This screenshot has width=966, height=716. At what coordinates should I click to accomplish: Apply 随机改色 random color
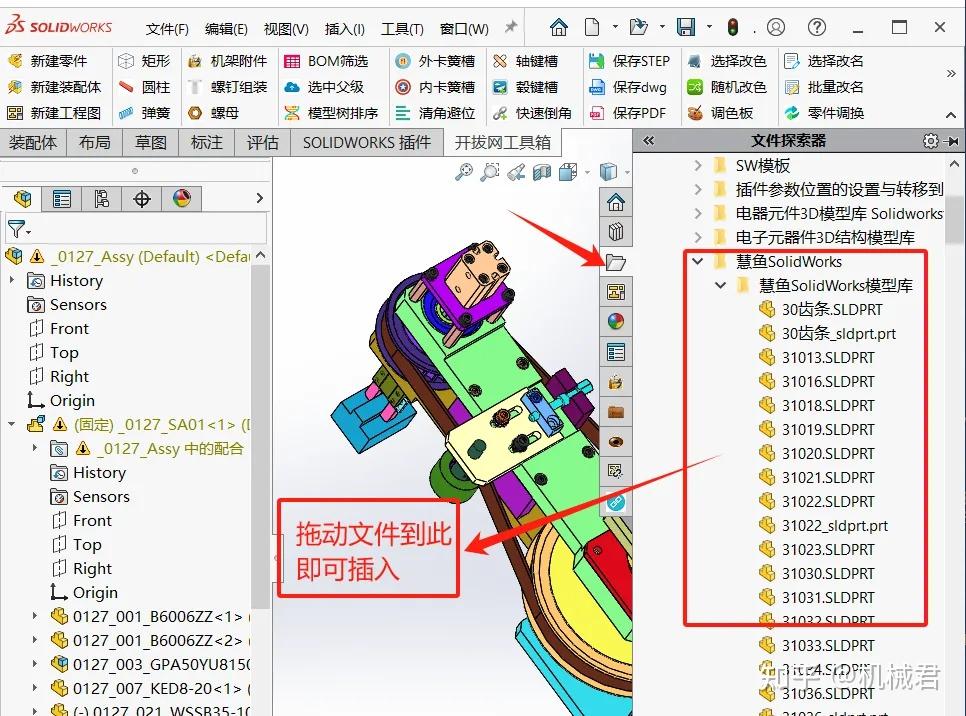click(726, 87)
